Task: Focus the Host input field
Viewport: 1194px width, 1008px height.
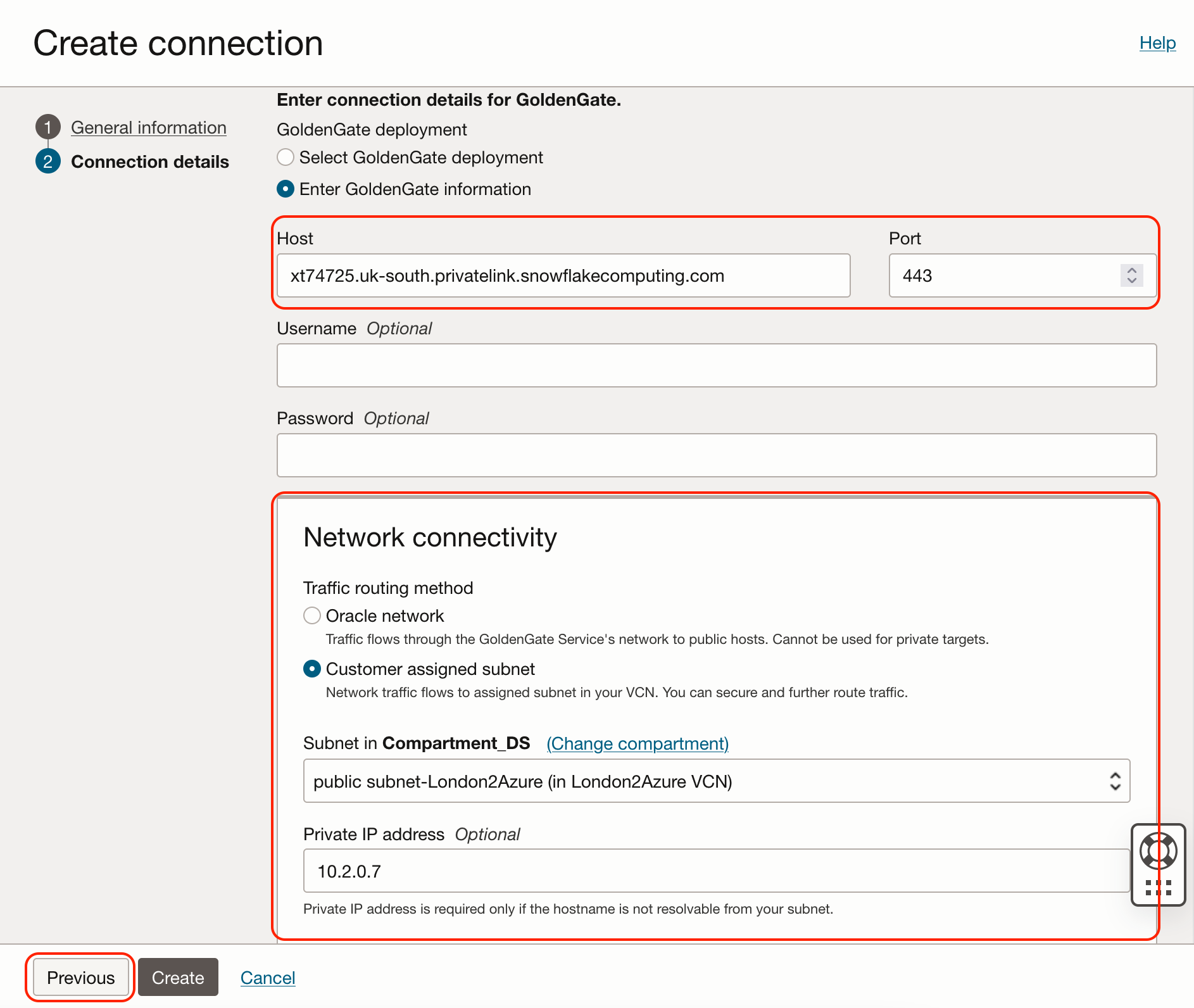Action: tap(563, 275)
